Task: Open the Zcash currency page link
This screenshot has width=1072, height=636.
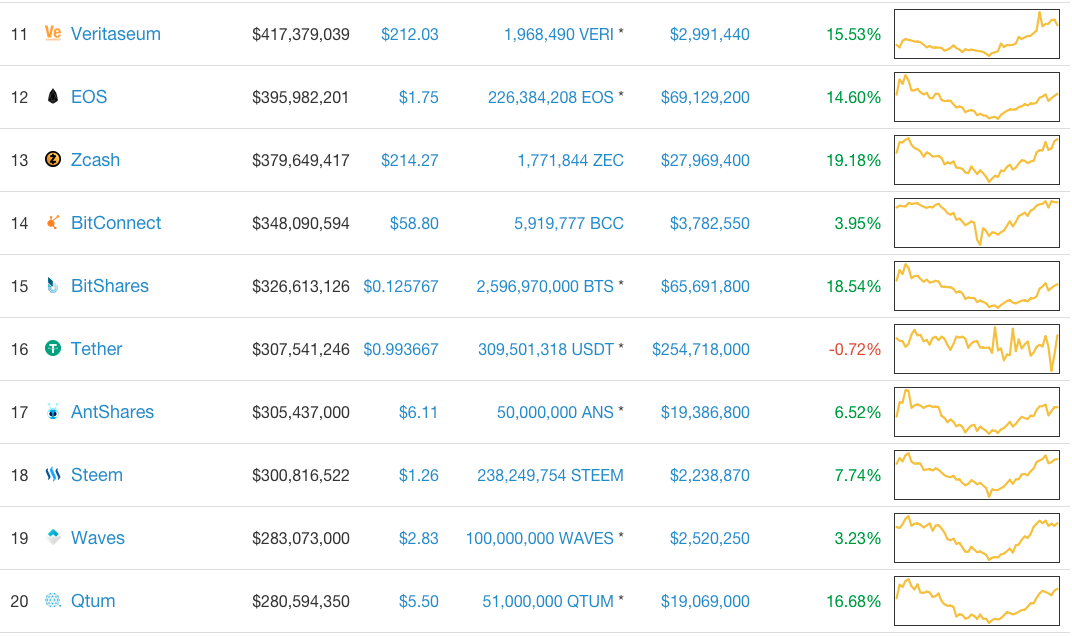Action: coord(95,160)
